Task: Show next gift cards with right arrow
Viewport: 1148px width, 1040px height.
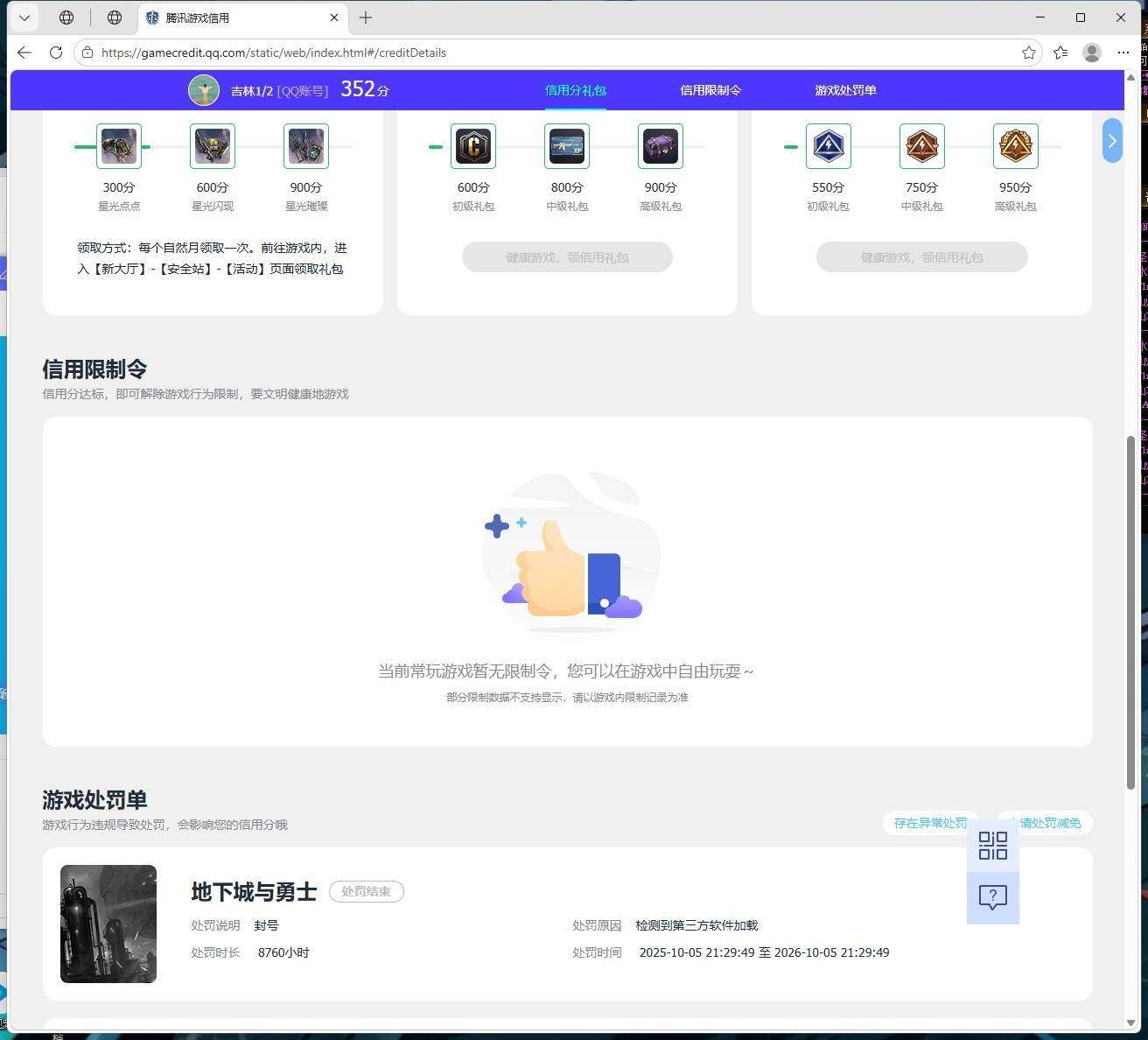Action: [1112, 141]
